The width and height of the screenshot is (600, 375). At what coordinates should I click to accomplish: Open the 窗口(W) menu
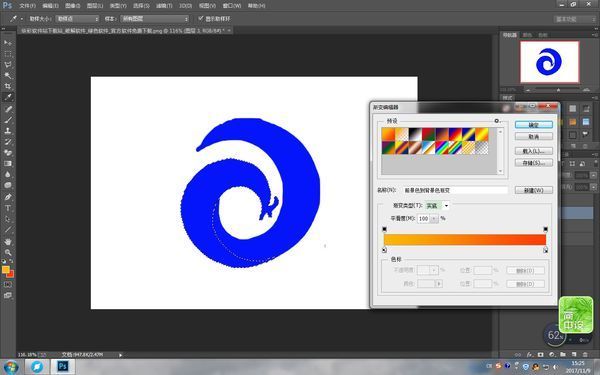[232, 6]
